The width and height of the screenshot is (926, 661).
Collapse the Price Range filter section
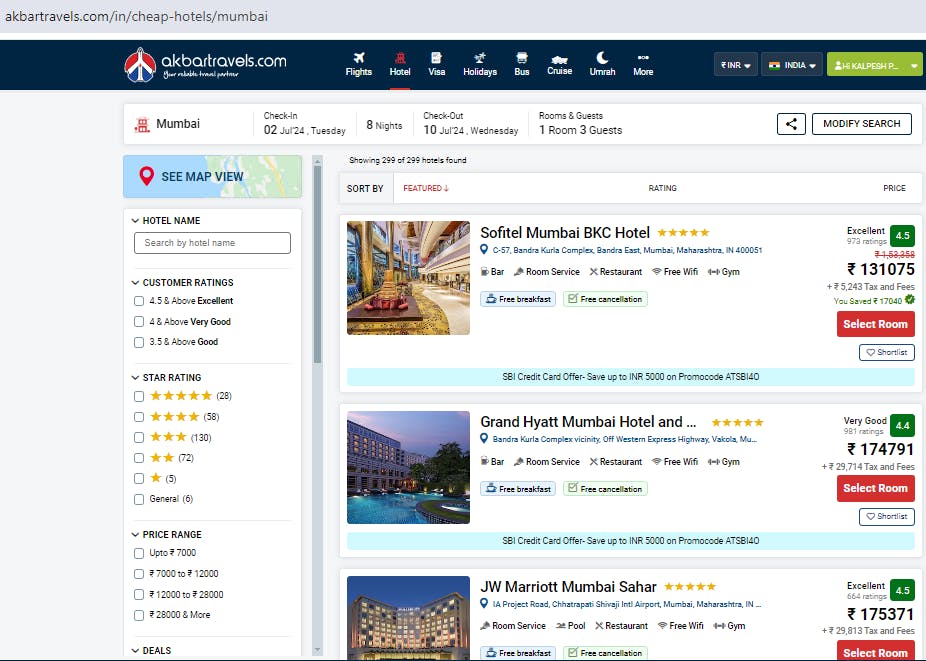[167, 535]
